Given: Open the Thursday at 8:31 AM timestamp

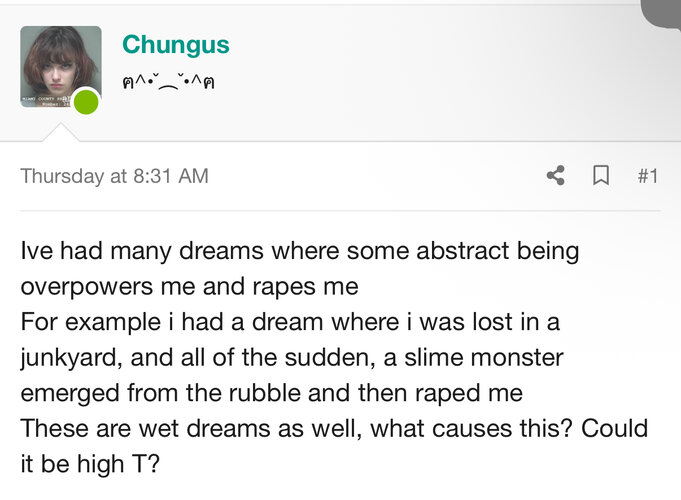Looking at the screenshot, I should 114,176.
